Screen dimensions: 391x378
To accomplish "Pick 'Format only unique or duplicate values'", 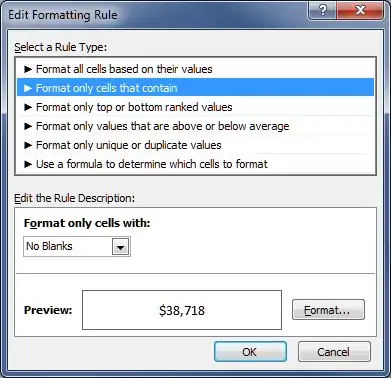I will (x=195, y=145).
